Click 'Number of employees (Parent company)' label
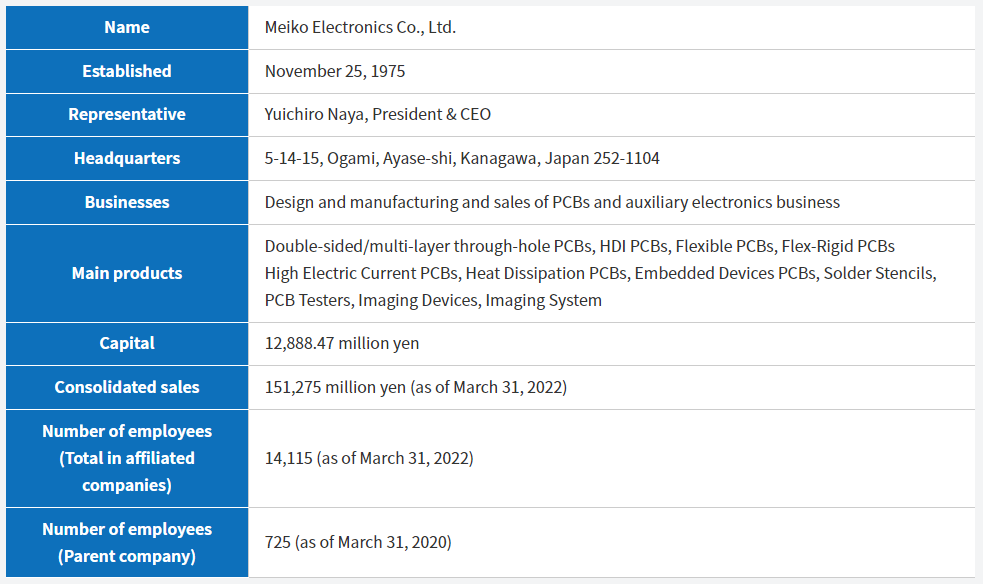Viewport: 983px width, 584px height. pyautogui.click(x=127, y=543)
